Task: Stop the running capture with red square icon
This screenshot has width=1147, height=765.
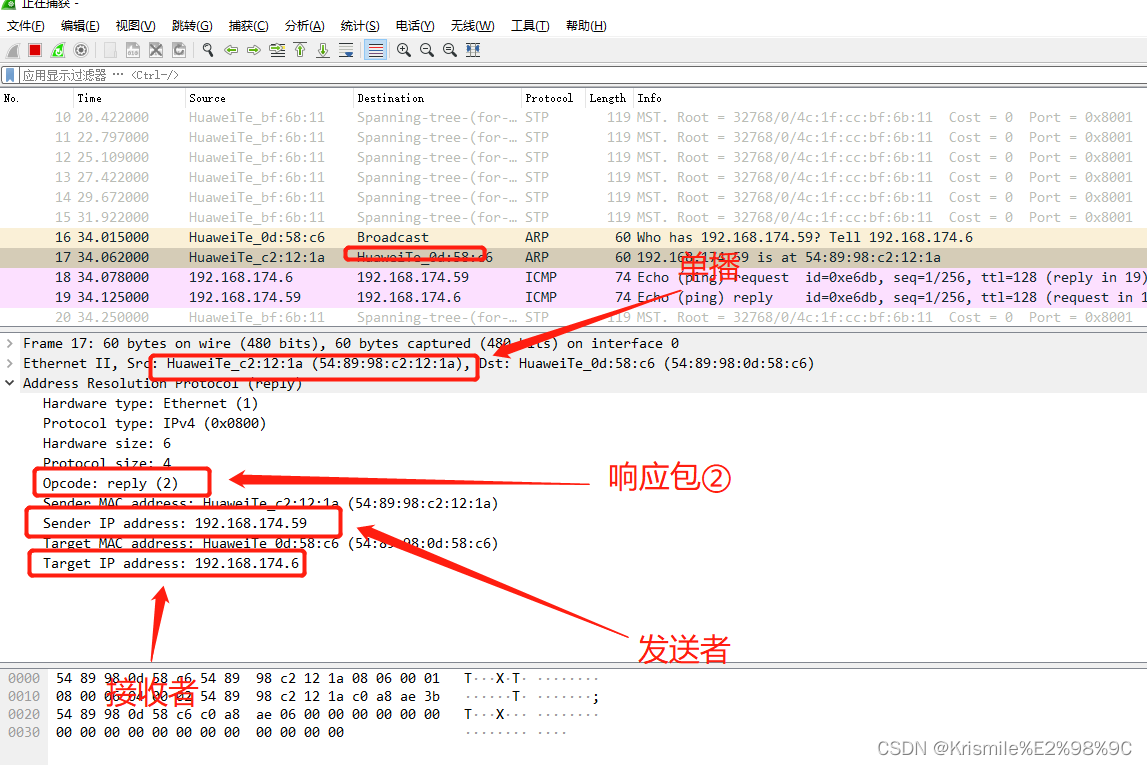Action: (x=34, y=49)
